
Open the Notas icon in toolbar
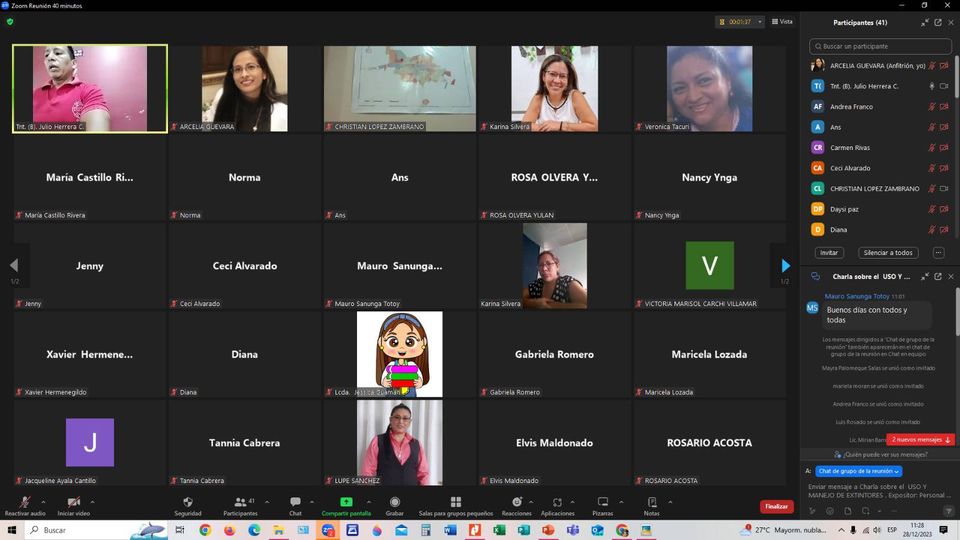[x=652, y=502]
